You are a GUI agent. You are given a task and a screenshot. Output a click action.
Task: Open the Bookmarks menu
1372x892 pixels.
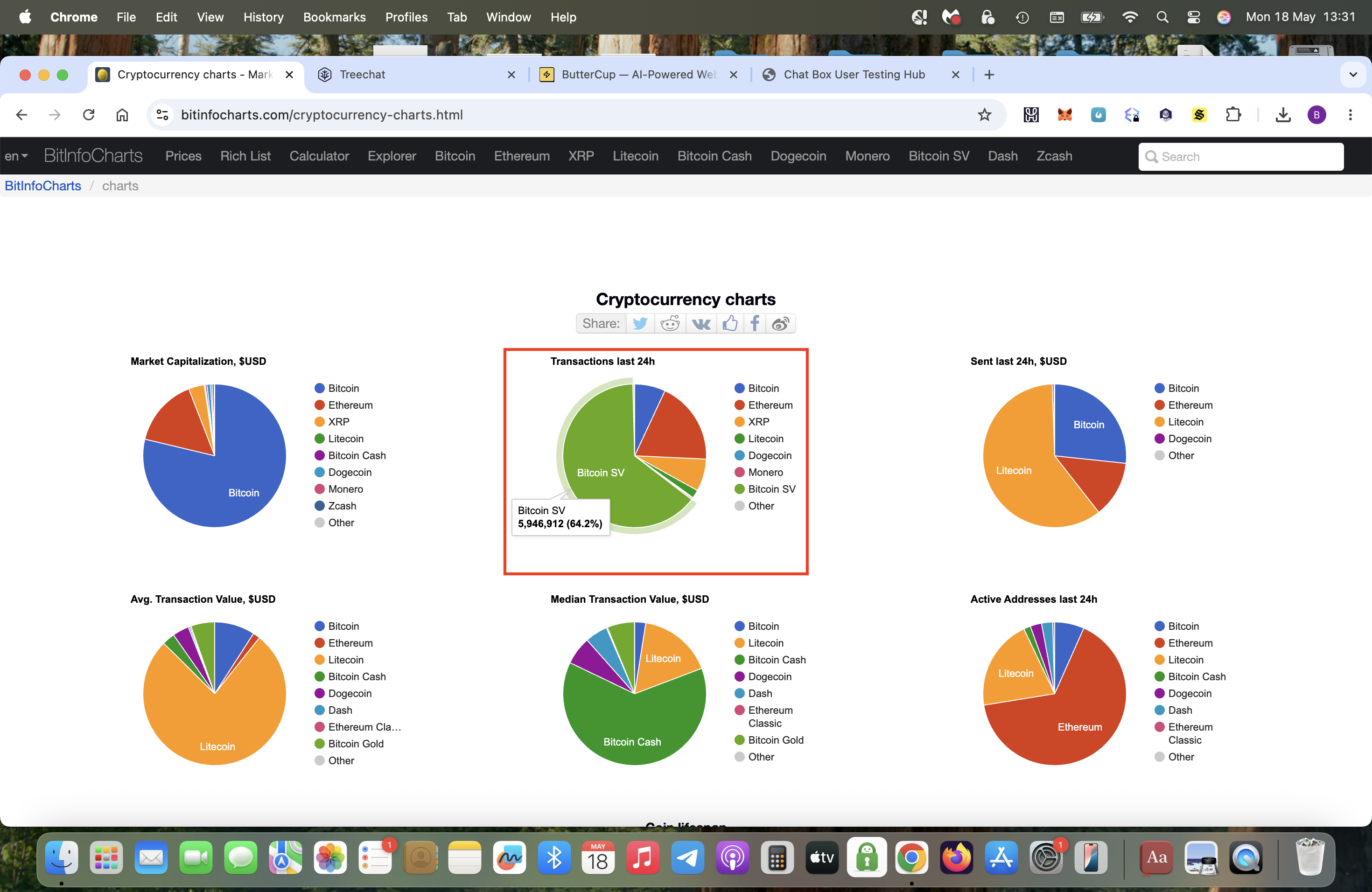pos(334,17)
